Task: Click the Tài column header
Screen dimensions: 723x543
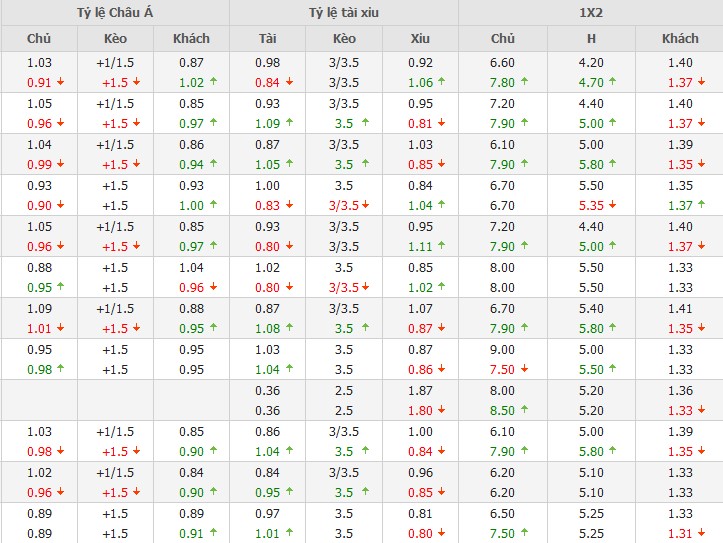Action: [268, 39]
